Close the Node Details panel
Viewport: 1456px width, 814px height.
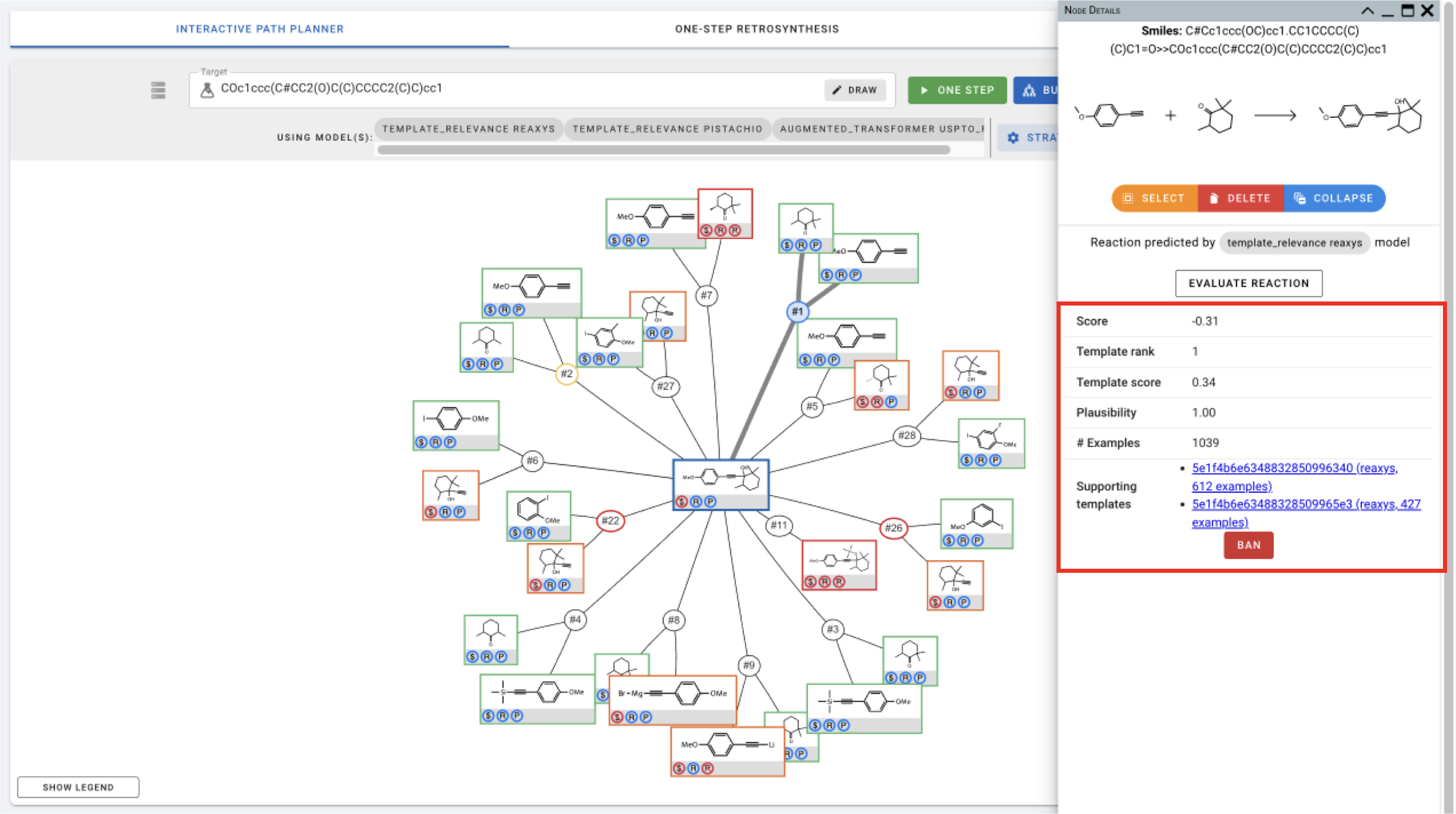pyautogui.click(x=1427, y=10)
